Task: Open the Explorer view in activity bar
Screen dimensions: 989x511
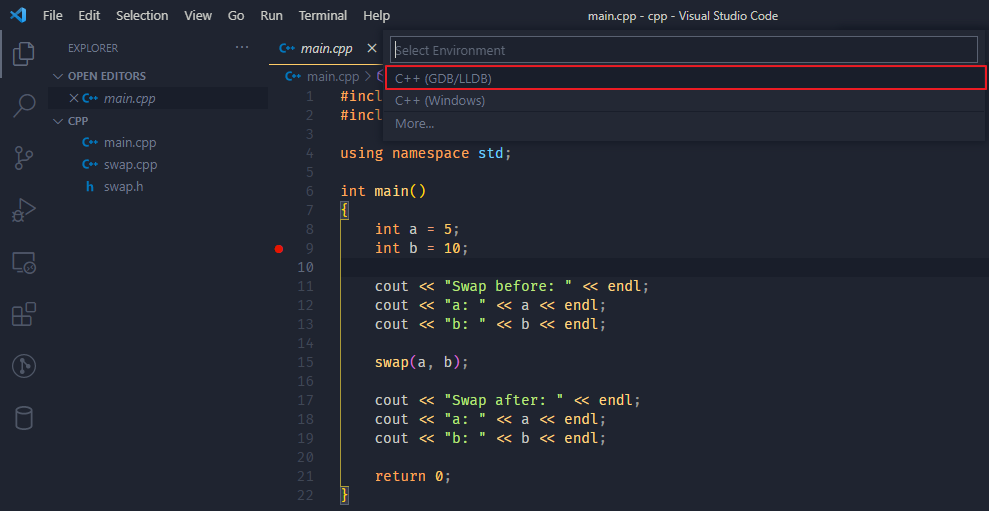Action: pos(24,54)
